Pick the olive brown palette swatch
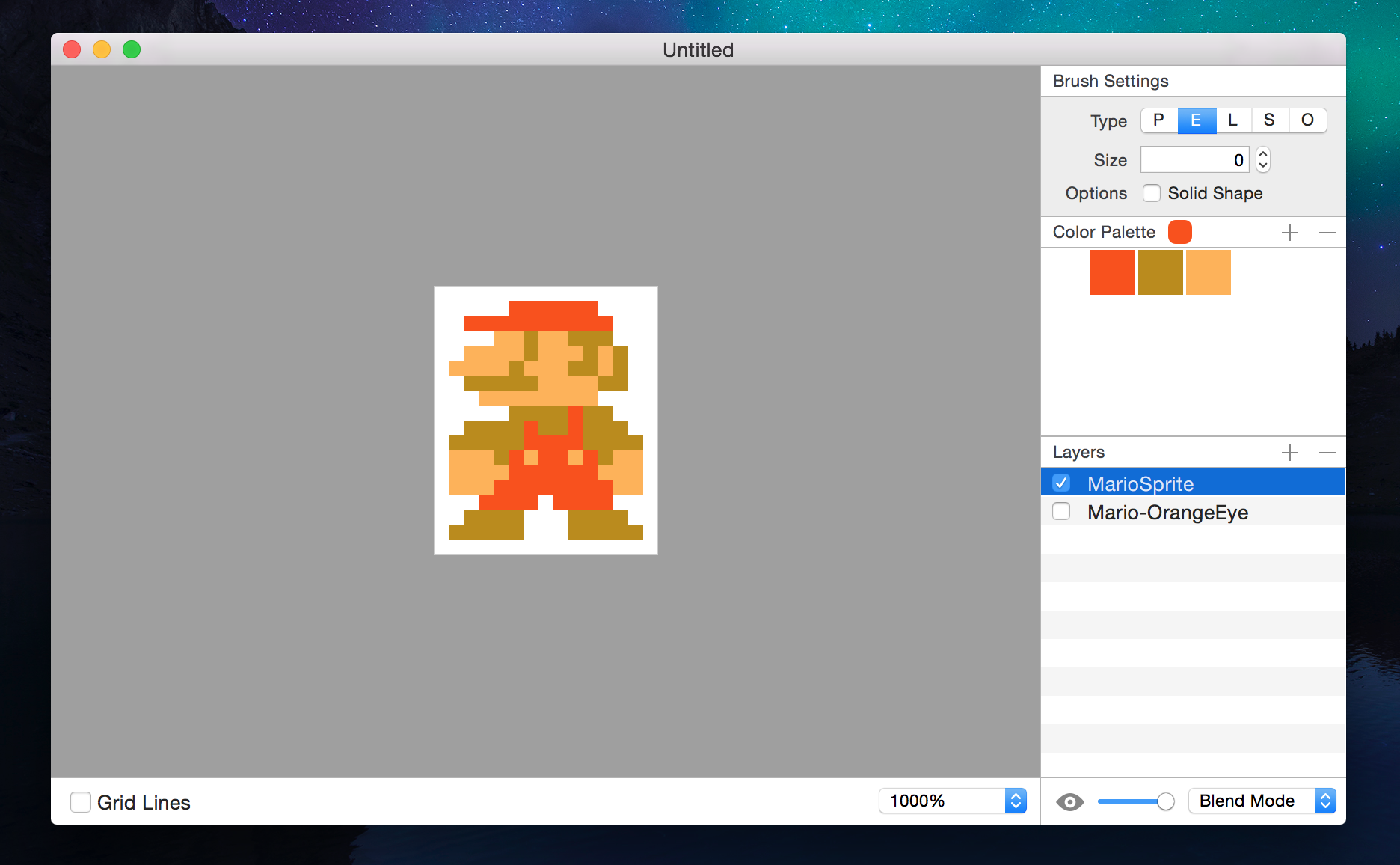1400x865 pixels. [x=1161, y=272]
